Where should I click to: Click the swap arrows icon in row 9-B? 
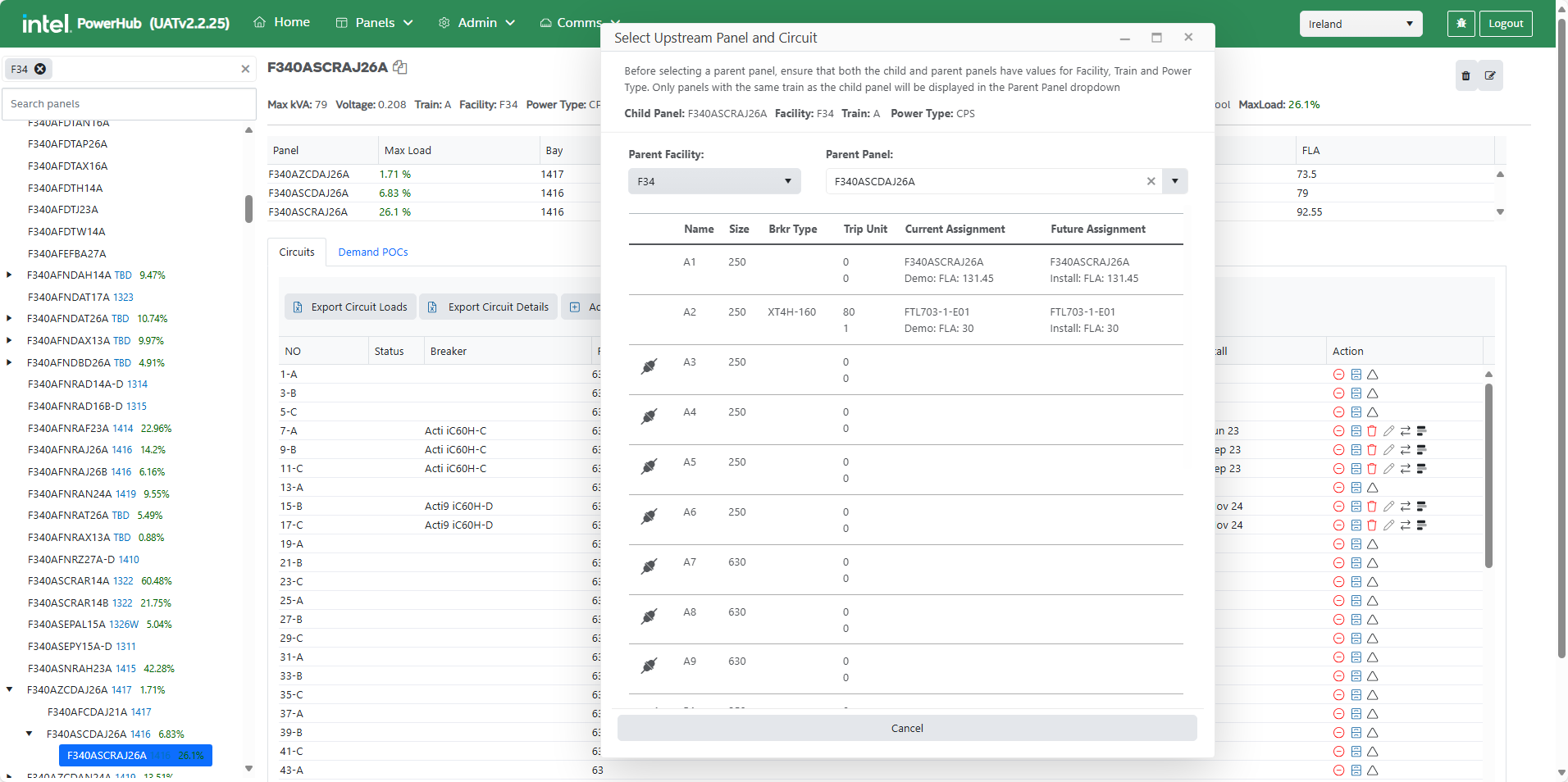(1405, 450)
